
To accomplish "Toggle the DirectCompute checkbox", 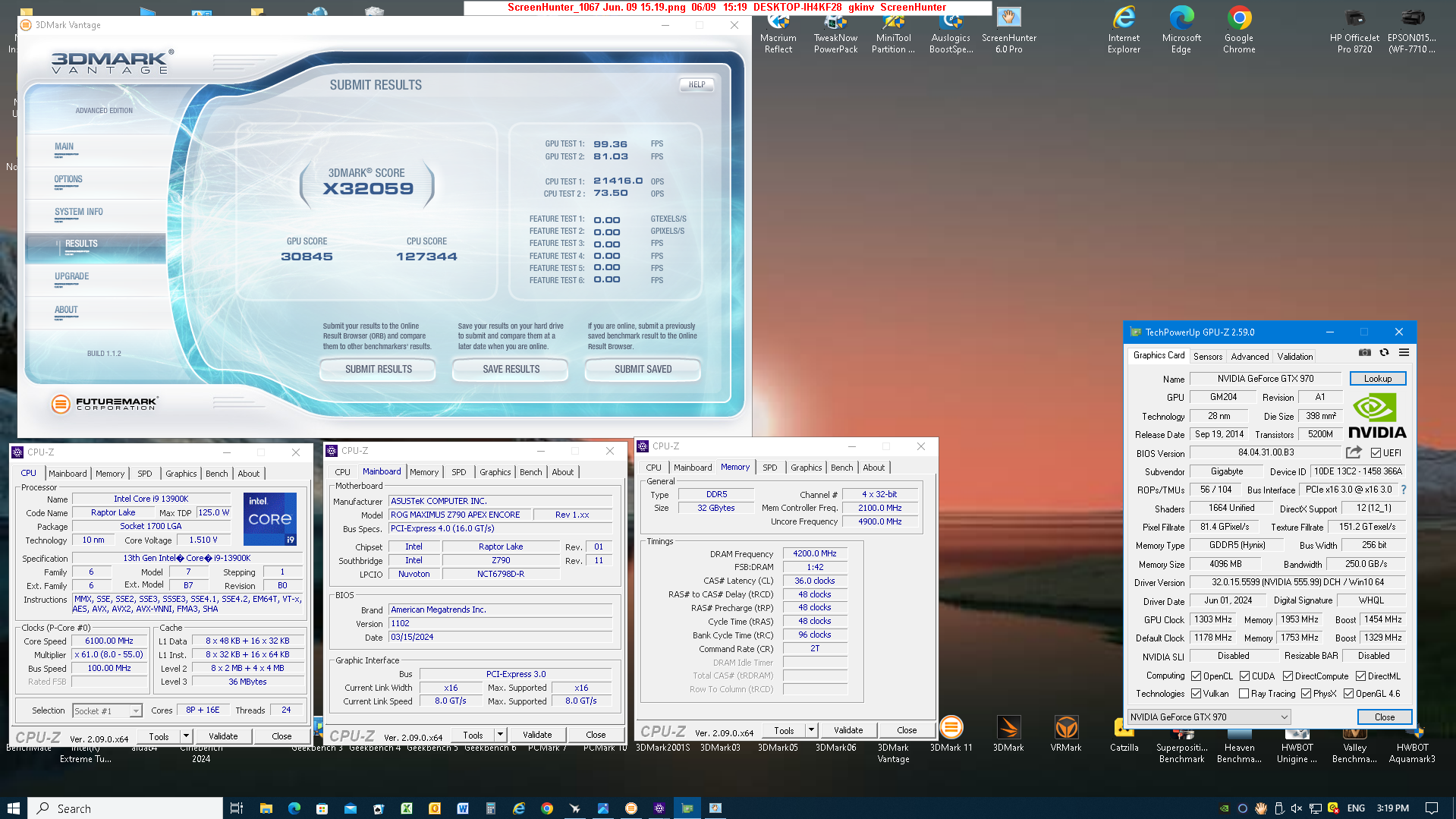I will click(x=1288, y=676).
